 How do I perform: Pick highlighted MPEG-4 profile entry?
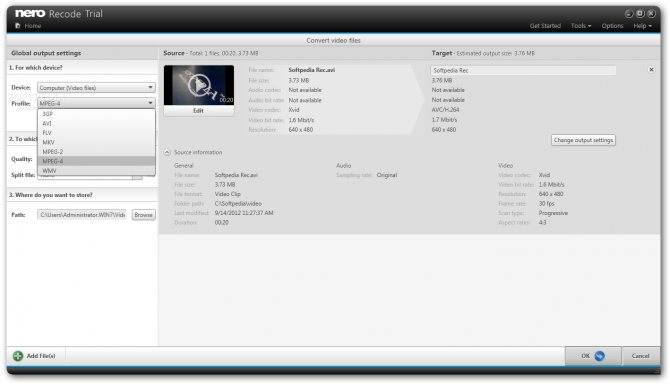96,161
